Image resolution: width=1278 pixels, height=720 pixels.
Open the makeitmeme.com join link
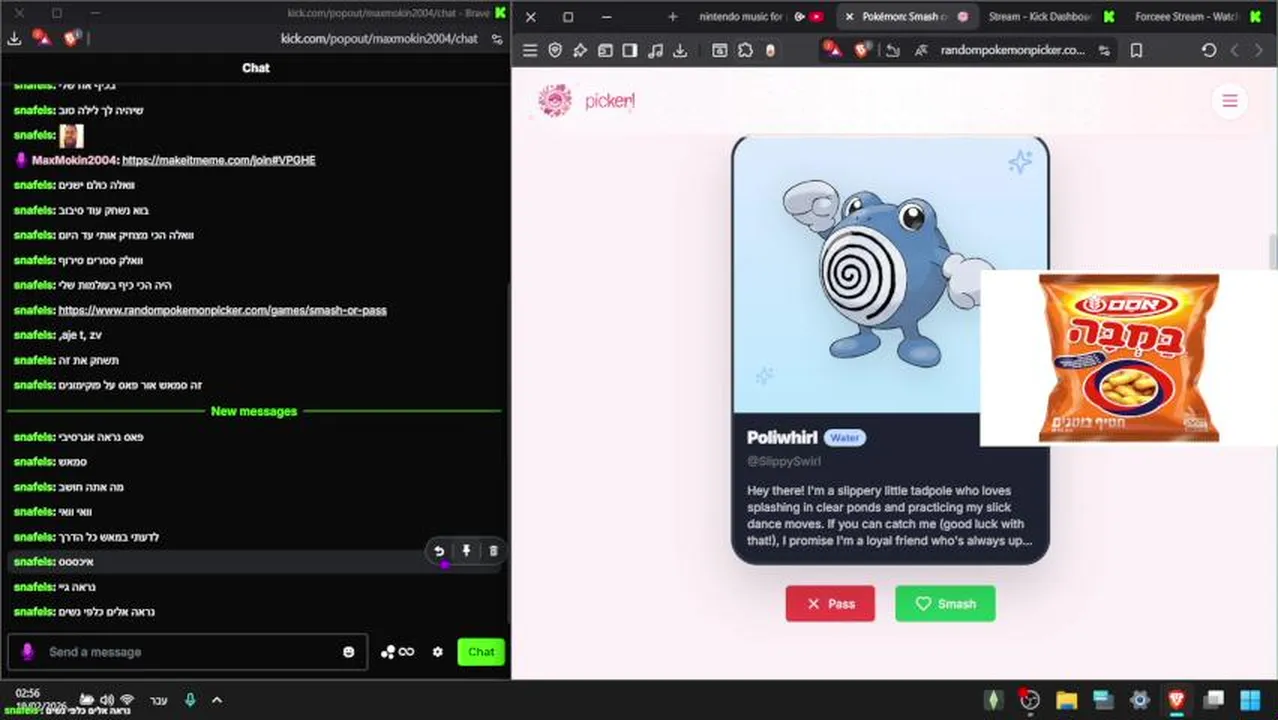218,160
